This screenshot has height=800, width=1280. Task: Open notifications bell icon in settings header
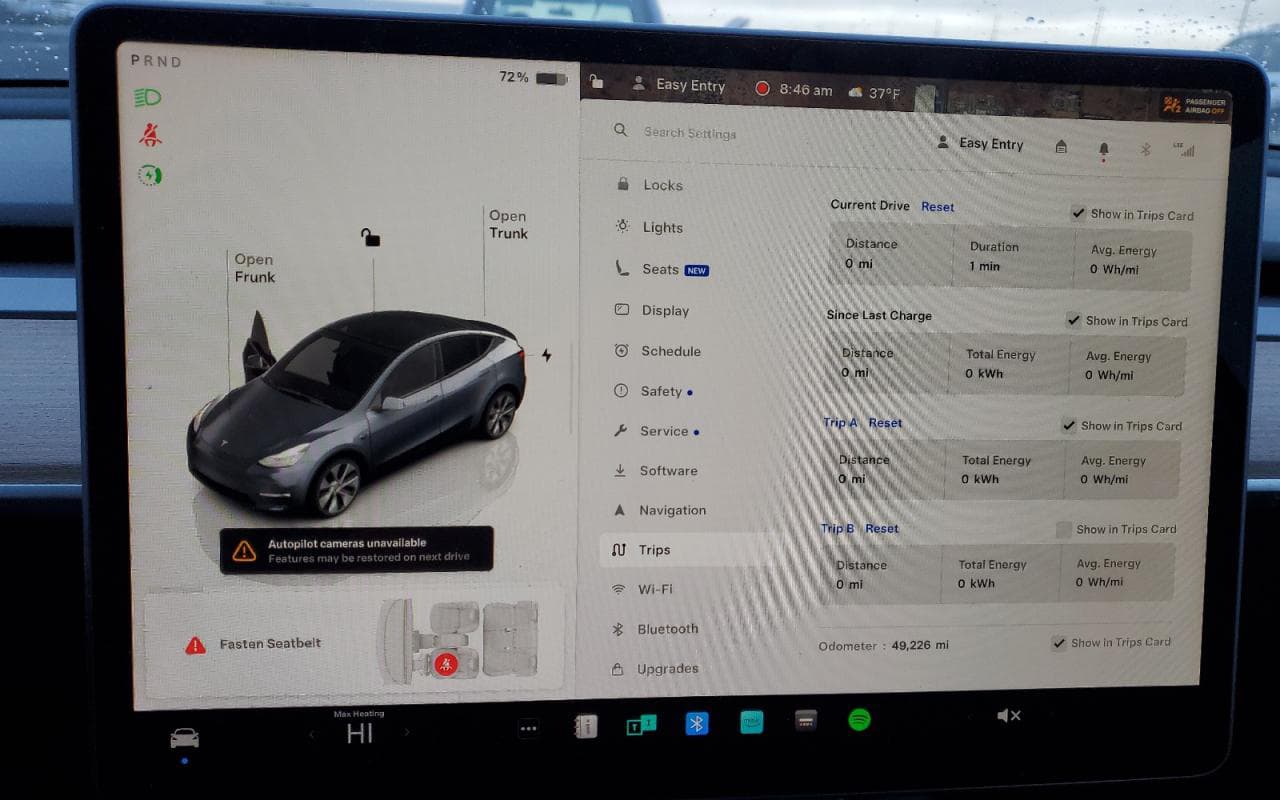point(1104,149)
